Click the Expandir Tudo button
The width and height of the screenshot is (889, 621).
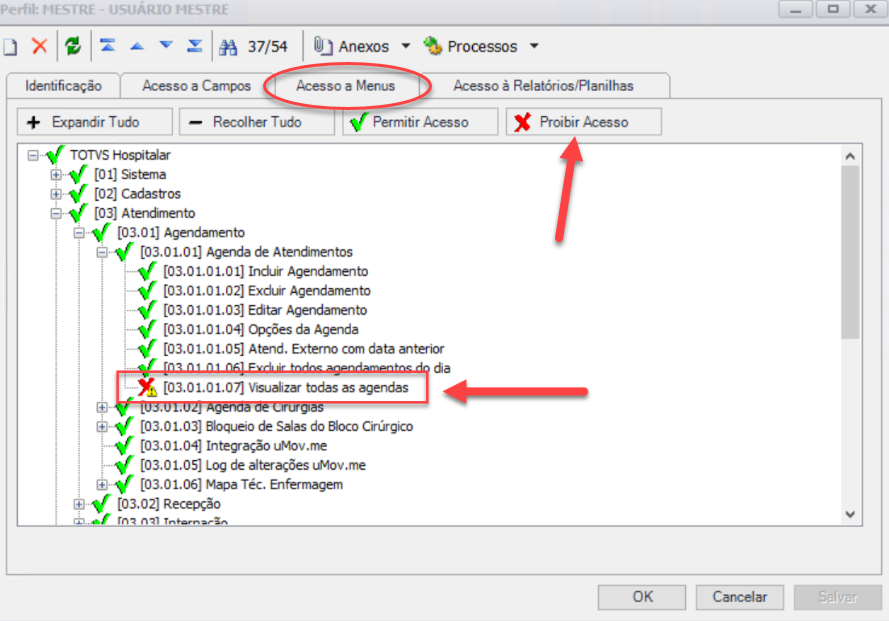click(95, 122)
